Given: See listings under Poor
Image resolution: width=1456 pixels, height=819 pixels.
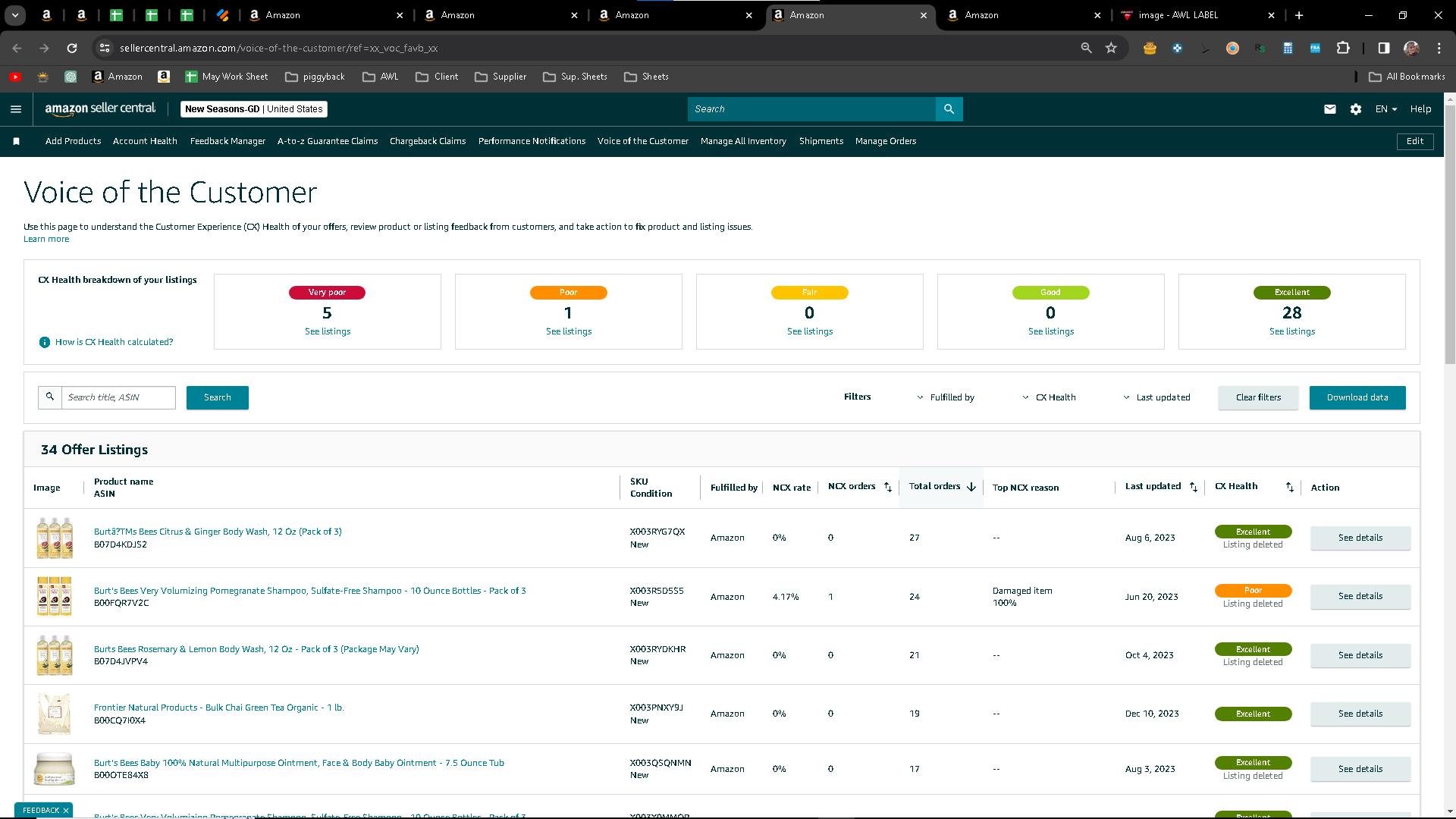Looking at the screenshot, I should pyautogui.click(x=569, y=331).
